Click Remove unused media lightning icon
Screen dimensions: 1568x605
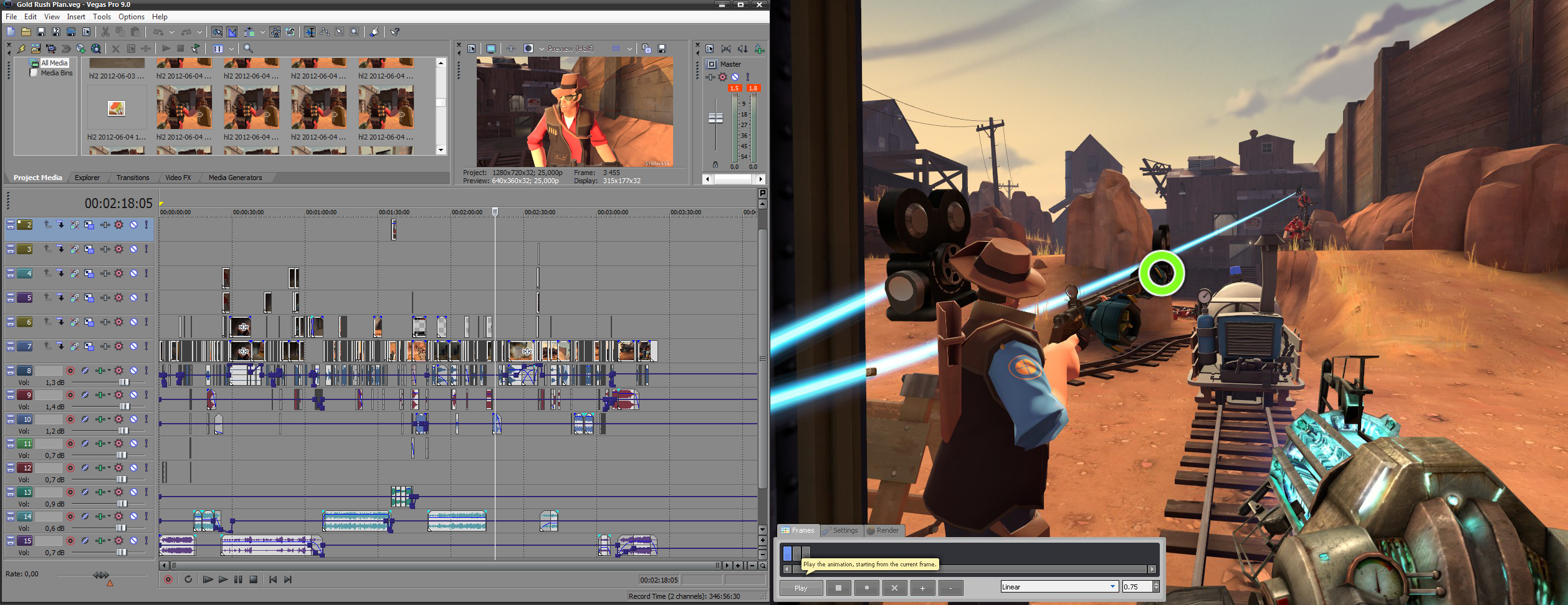(x=21, y=49)
